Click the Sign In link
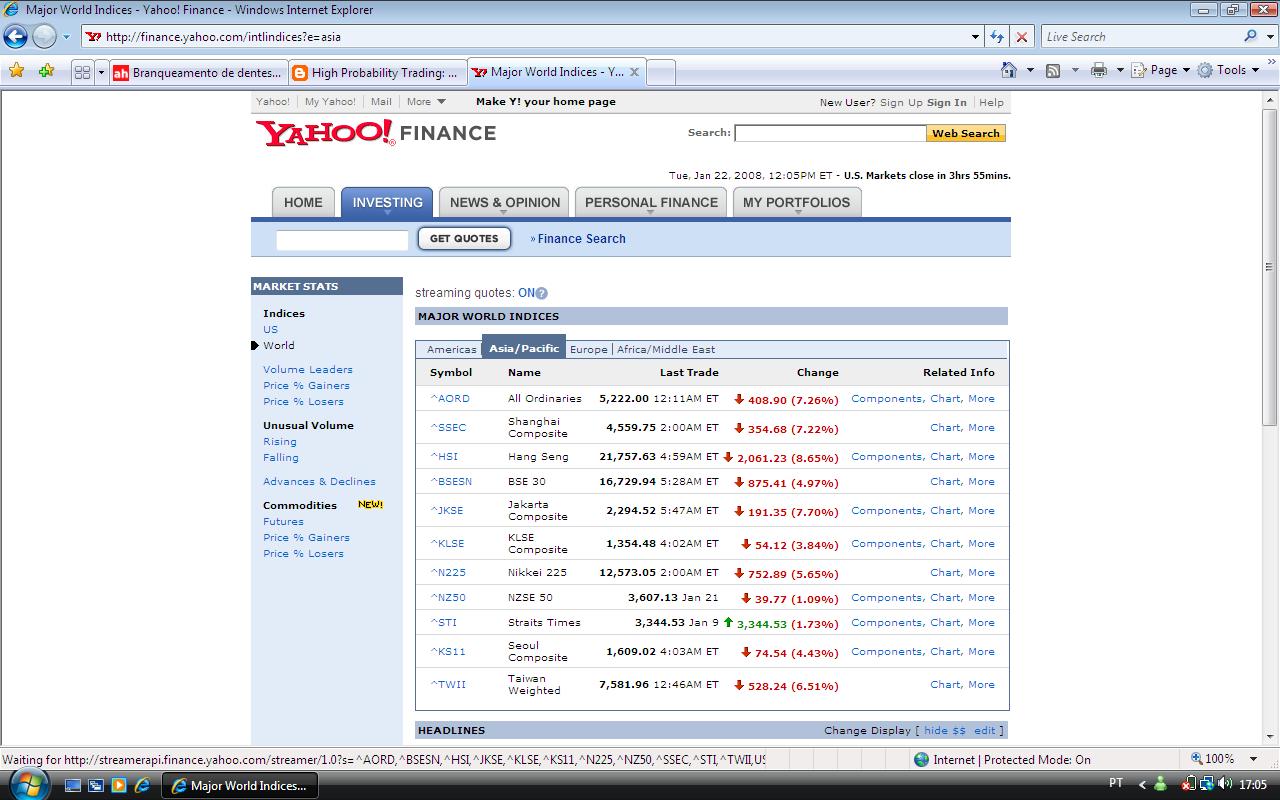The width and height of the screenshot is (1280, 800). pyautogui.click(x=946, y=102)
